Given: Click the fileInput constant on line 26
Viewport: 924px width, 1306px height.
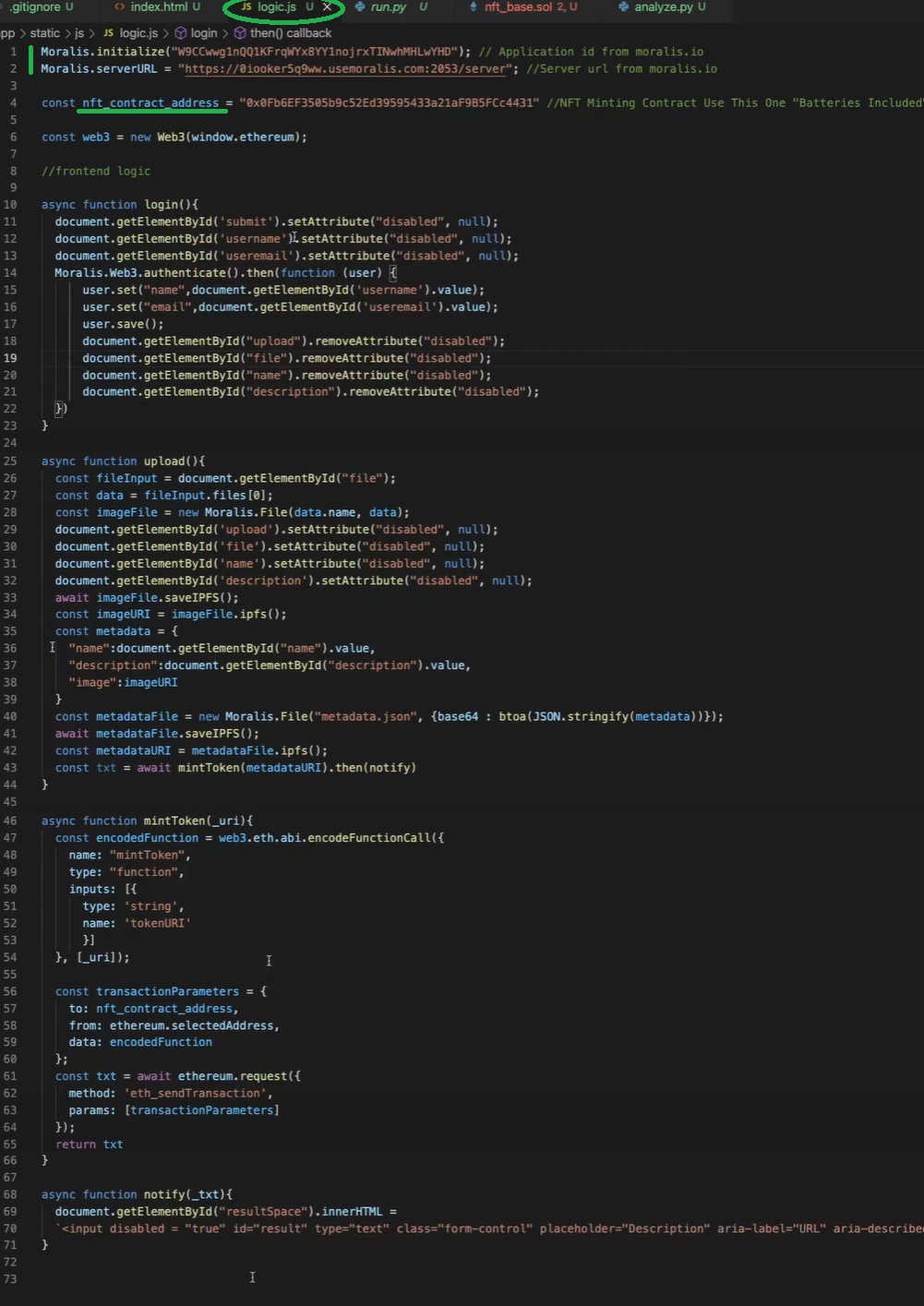Looking at the screenshot, I should click(x=127, y=479).
